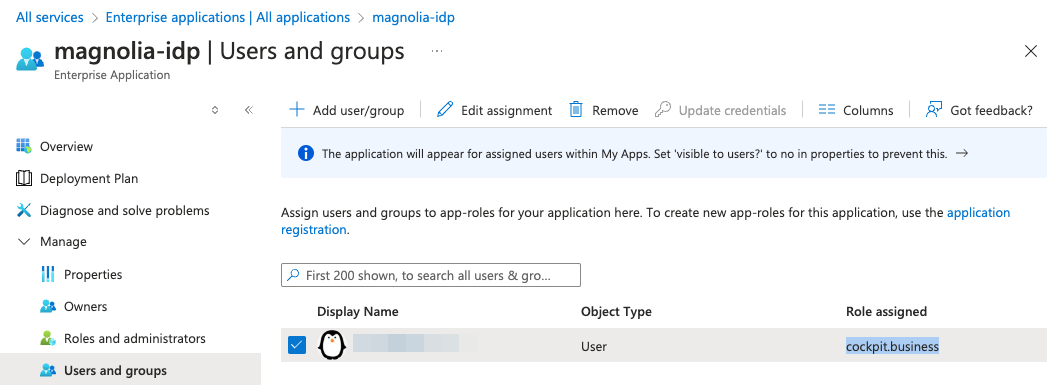Click the blurred user display name
1059x392 pixels.
point(415,343)
